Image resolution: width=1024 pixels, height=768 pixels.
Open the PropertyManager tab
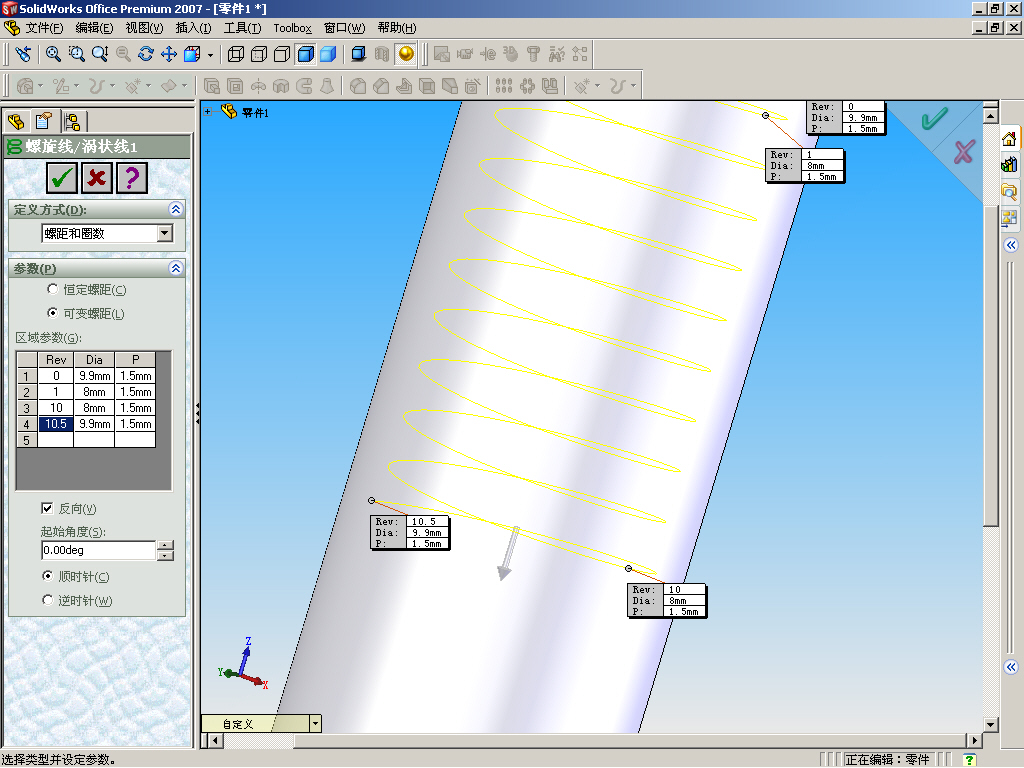pyautogui.click(x=44, y=121)
